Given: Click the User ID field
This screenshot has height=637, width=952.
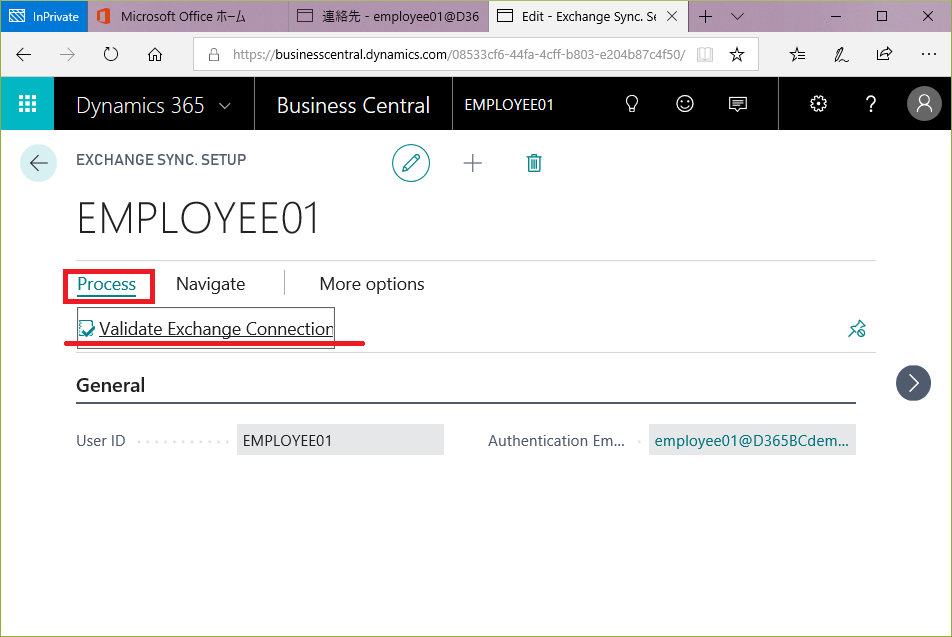Looking at the screenshot, I should click(340, 440).
